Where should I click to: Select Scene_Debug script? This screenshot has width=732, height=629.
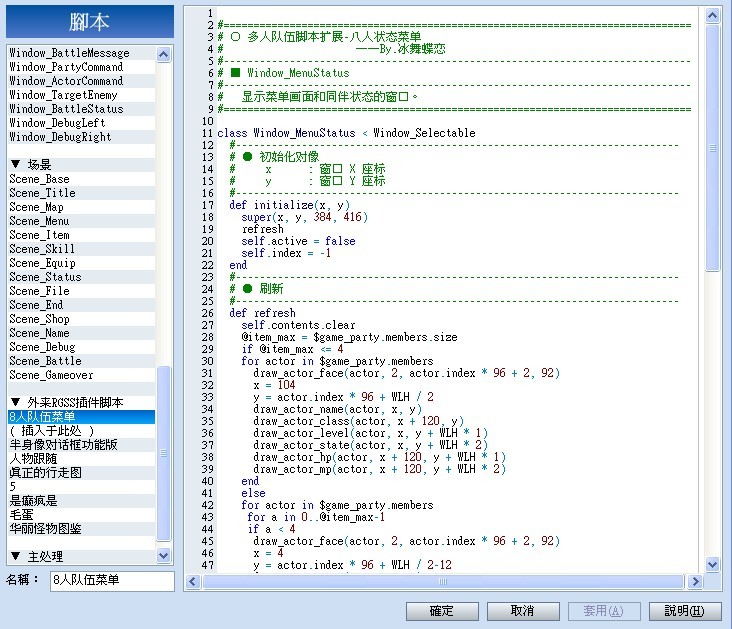81,347
